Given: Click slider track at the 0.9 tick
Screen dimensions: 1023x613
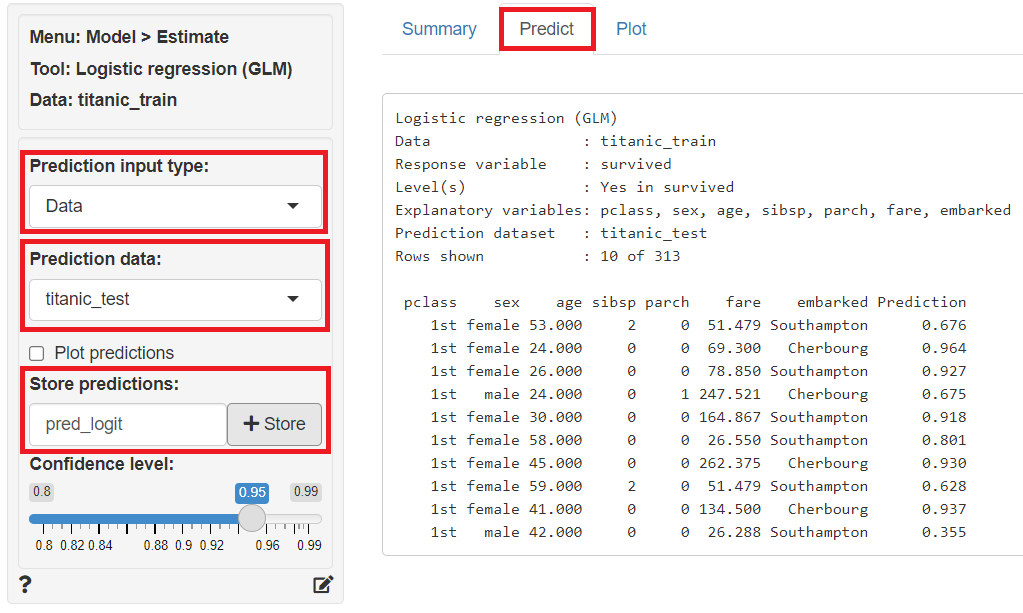Looking at the screenshot, I should point(184,519).
